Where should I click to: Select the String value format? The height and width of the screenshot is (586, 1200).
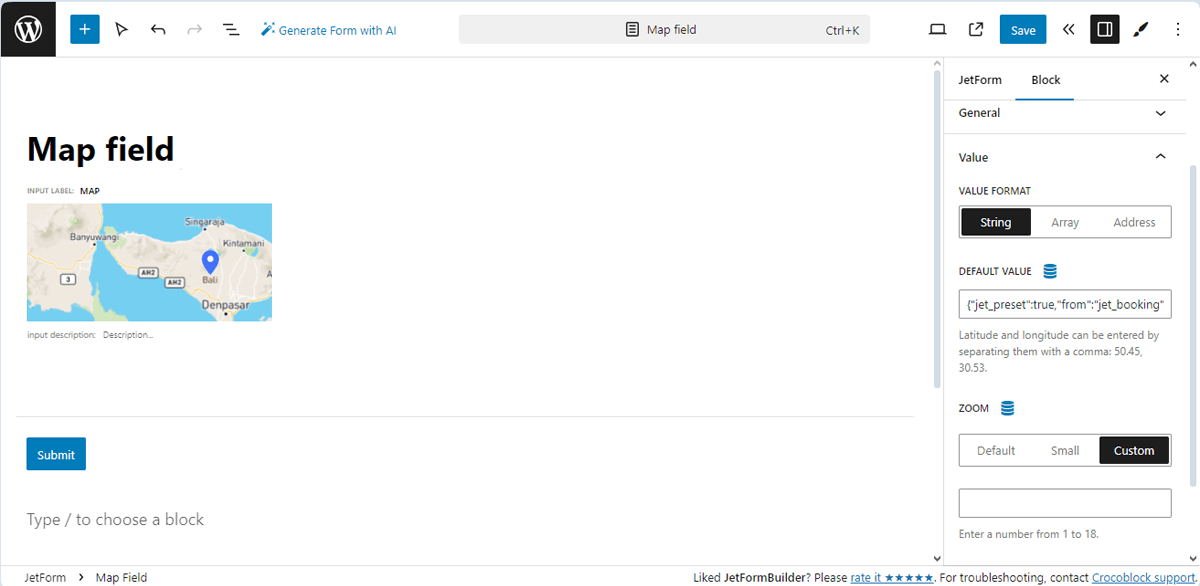(996, 222)
